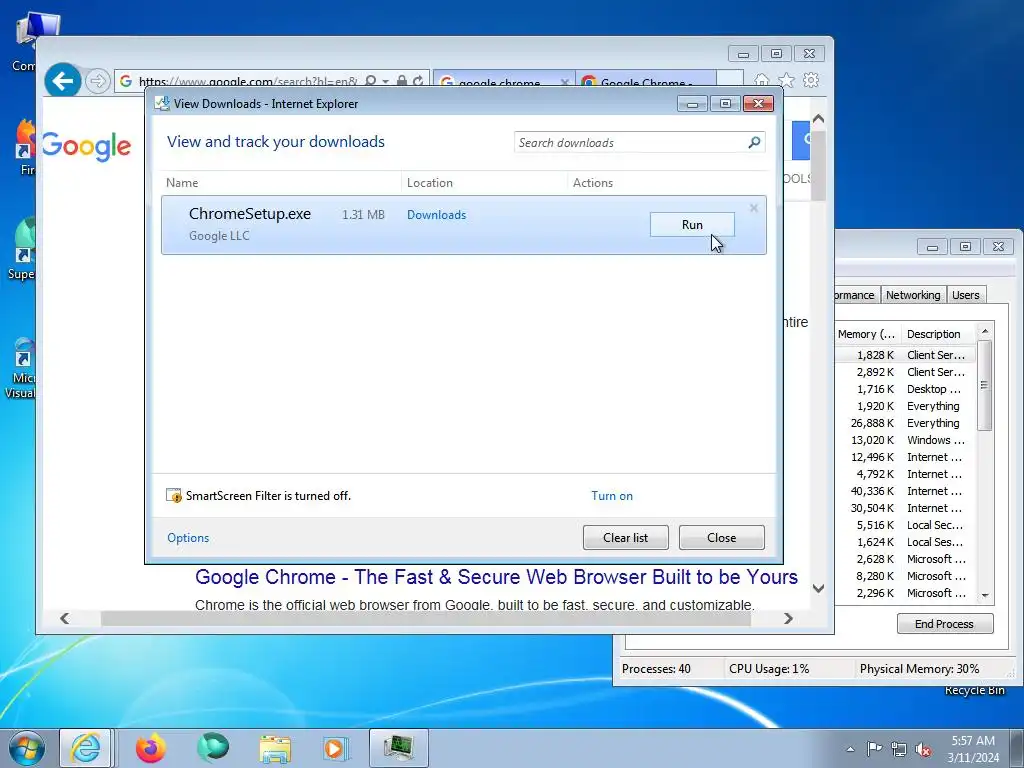Click the lock security icon in address bar
Viewport: 1024px width, 768px height.
(402, 81)
